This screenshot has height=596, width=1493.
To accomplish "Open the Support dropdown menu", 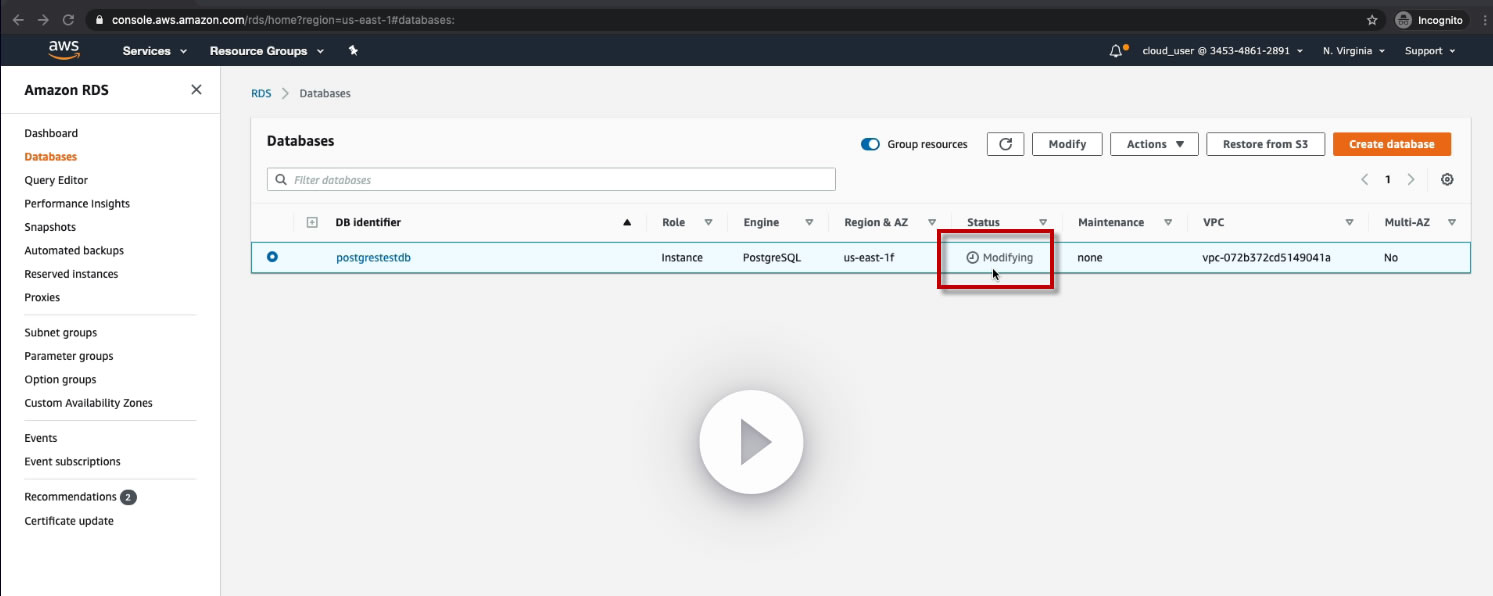I will tap(1430, 51).
